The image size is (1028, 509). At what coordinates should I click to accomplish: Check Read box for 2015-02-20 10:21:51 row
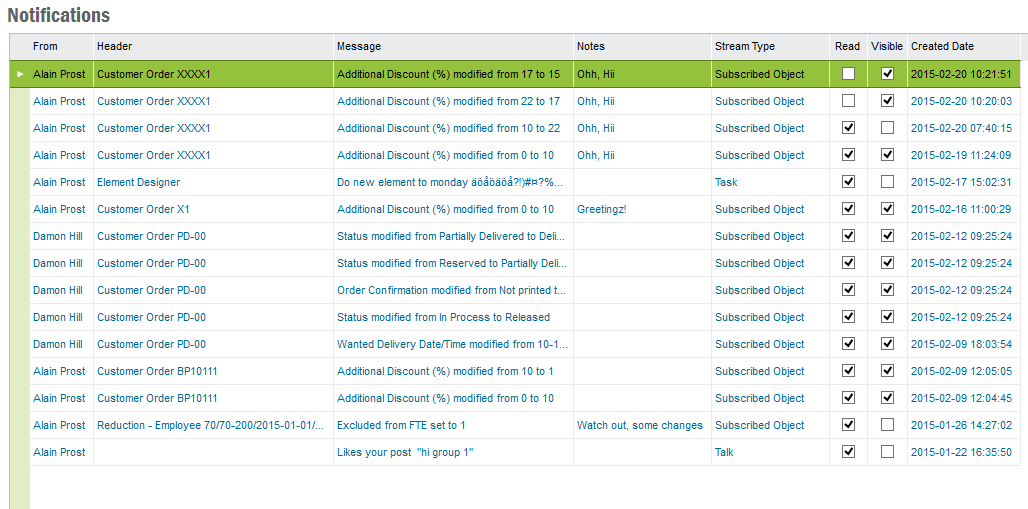coord(849,74)
